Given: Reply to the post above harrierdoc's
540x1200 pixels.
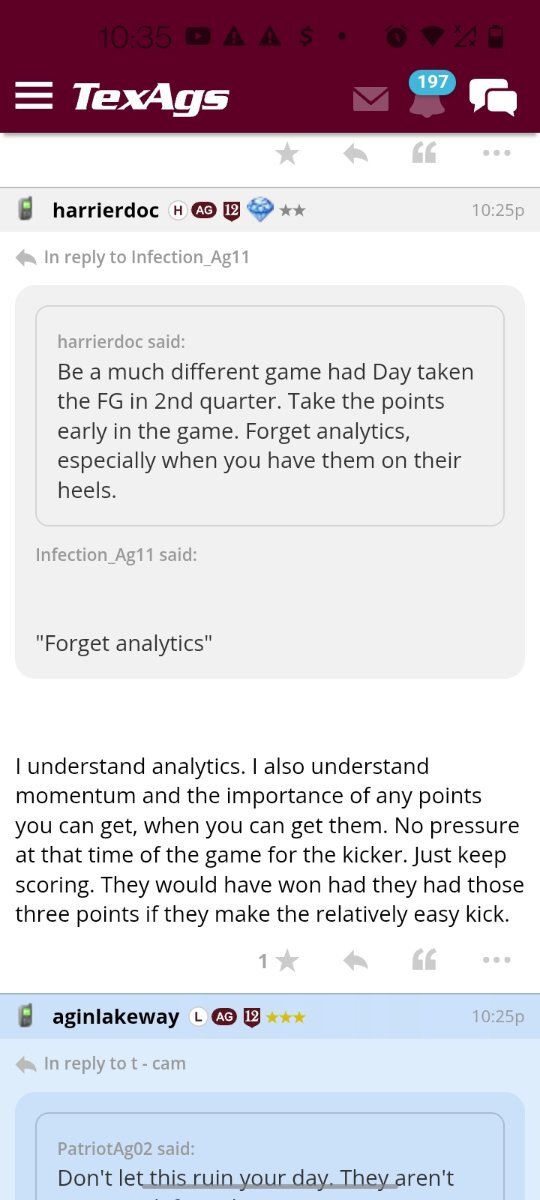Looking at the screenshot, I should pyautogui.click(x=355, y=154).
